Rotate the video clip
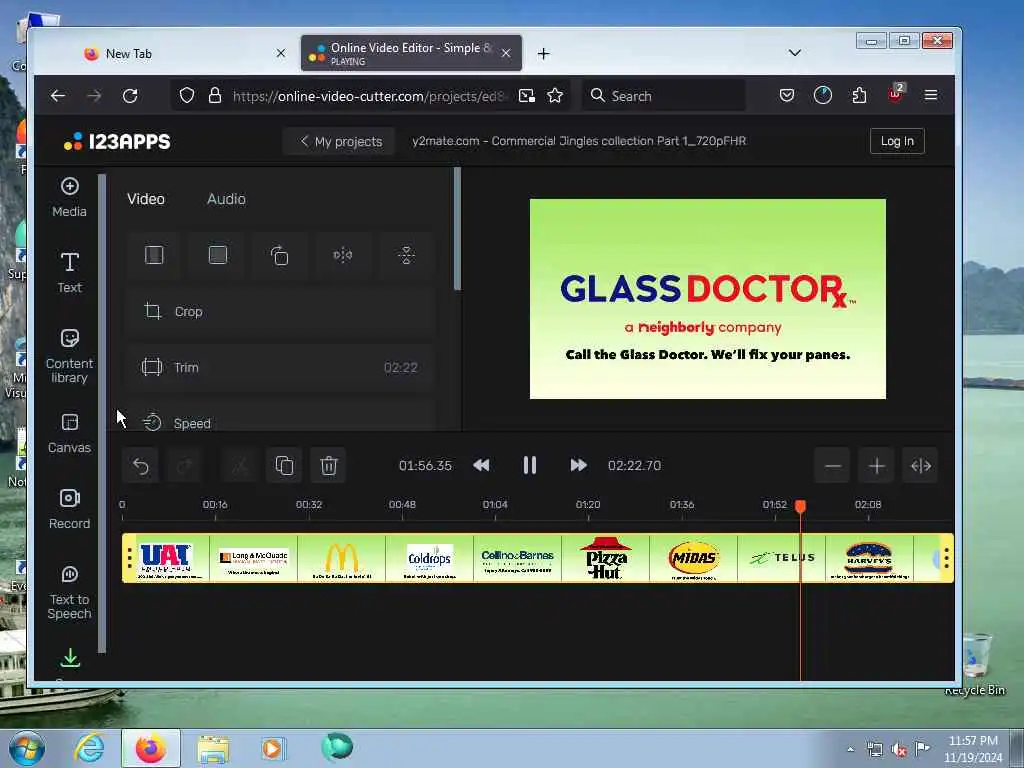The width and height of the screenshot is (1024, 768). click(x=280, y=255)
